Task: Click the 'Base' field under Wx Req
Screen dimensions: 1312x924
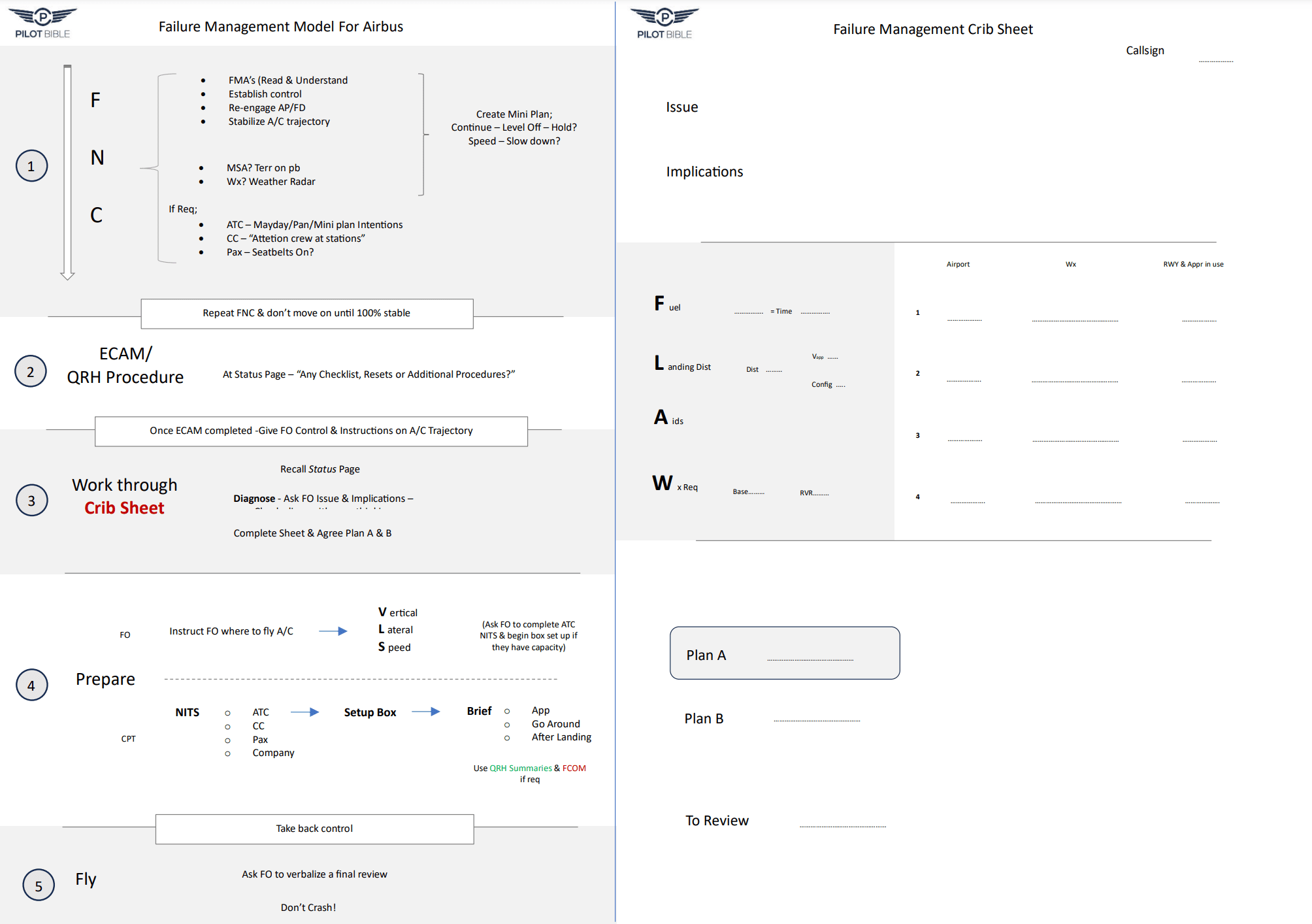Action: [x=749, y=491]
